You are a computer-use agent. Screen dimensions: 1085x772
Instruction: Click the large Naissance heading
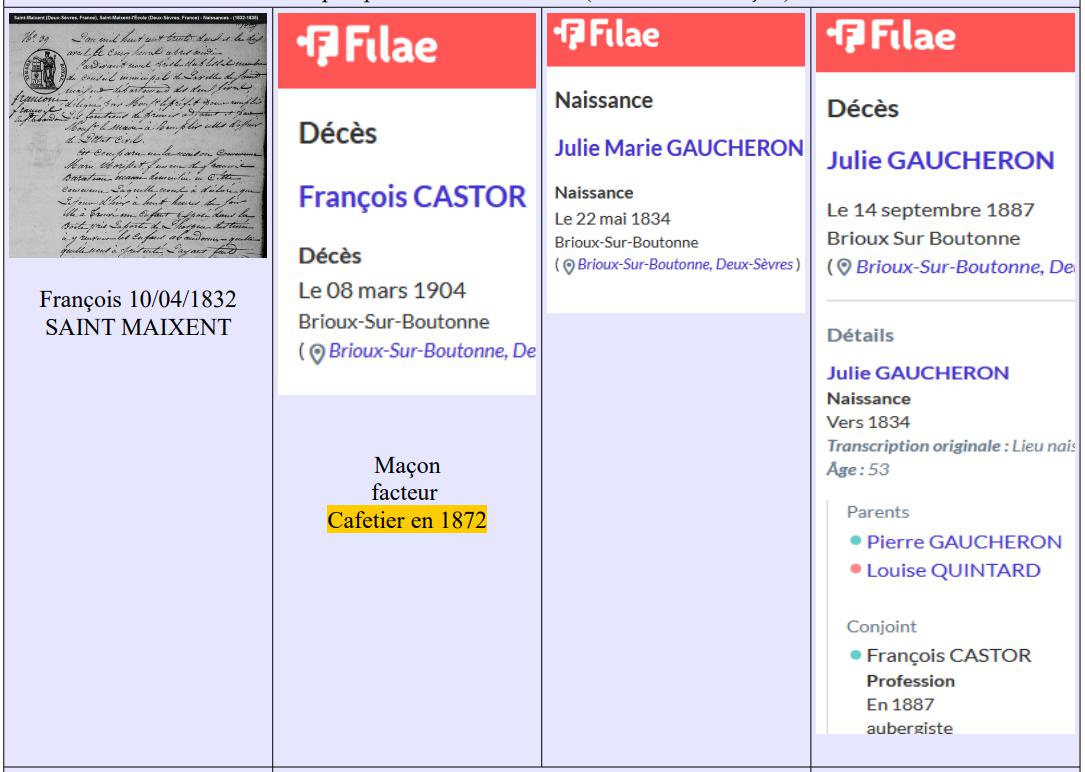coord(604,100)
